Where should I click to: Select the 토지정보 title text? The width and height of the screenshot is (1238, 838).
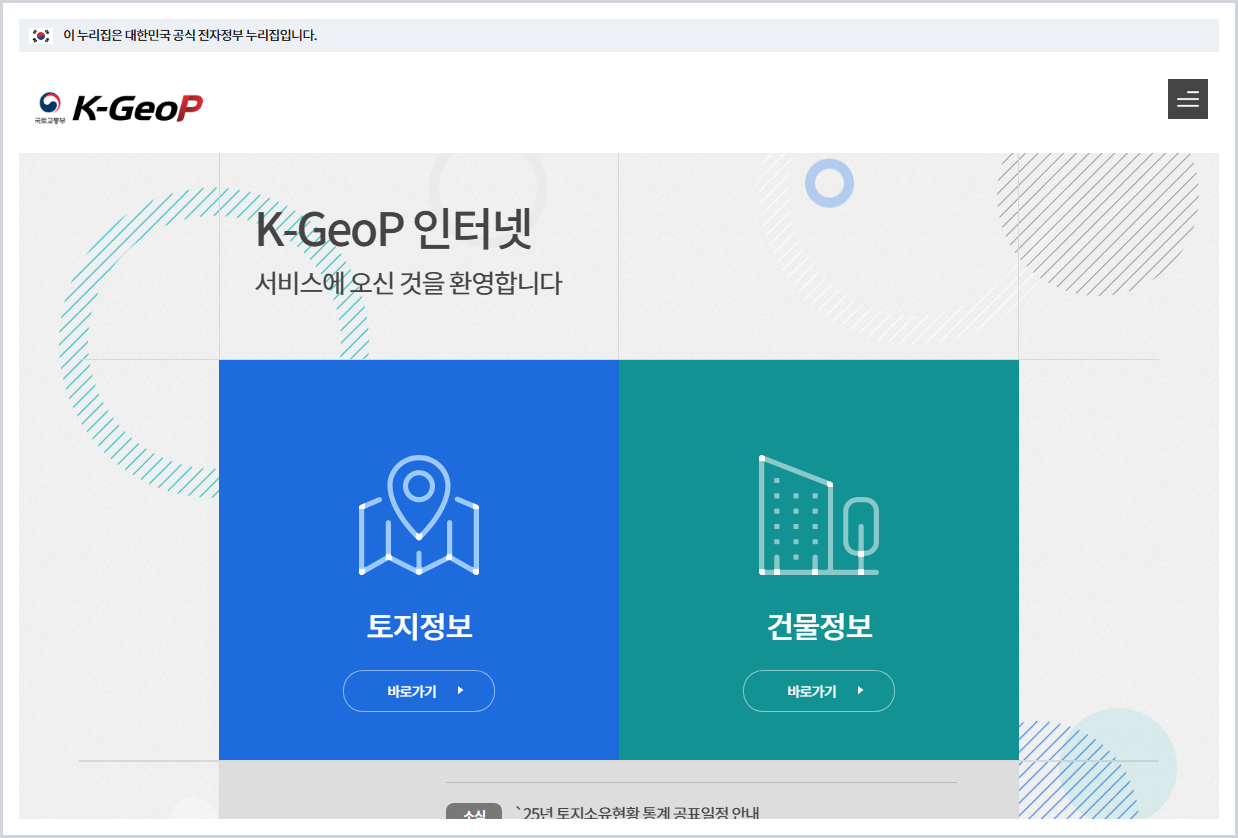419,627
